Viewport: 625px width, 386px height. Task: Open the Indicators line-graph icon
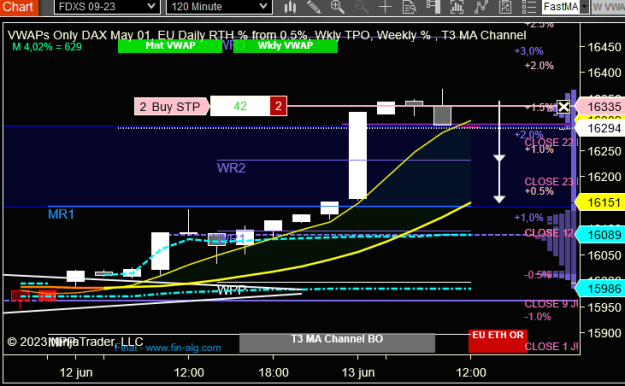click(481, 7)
